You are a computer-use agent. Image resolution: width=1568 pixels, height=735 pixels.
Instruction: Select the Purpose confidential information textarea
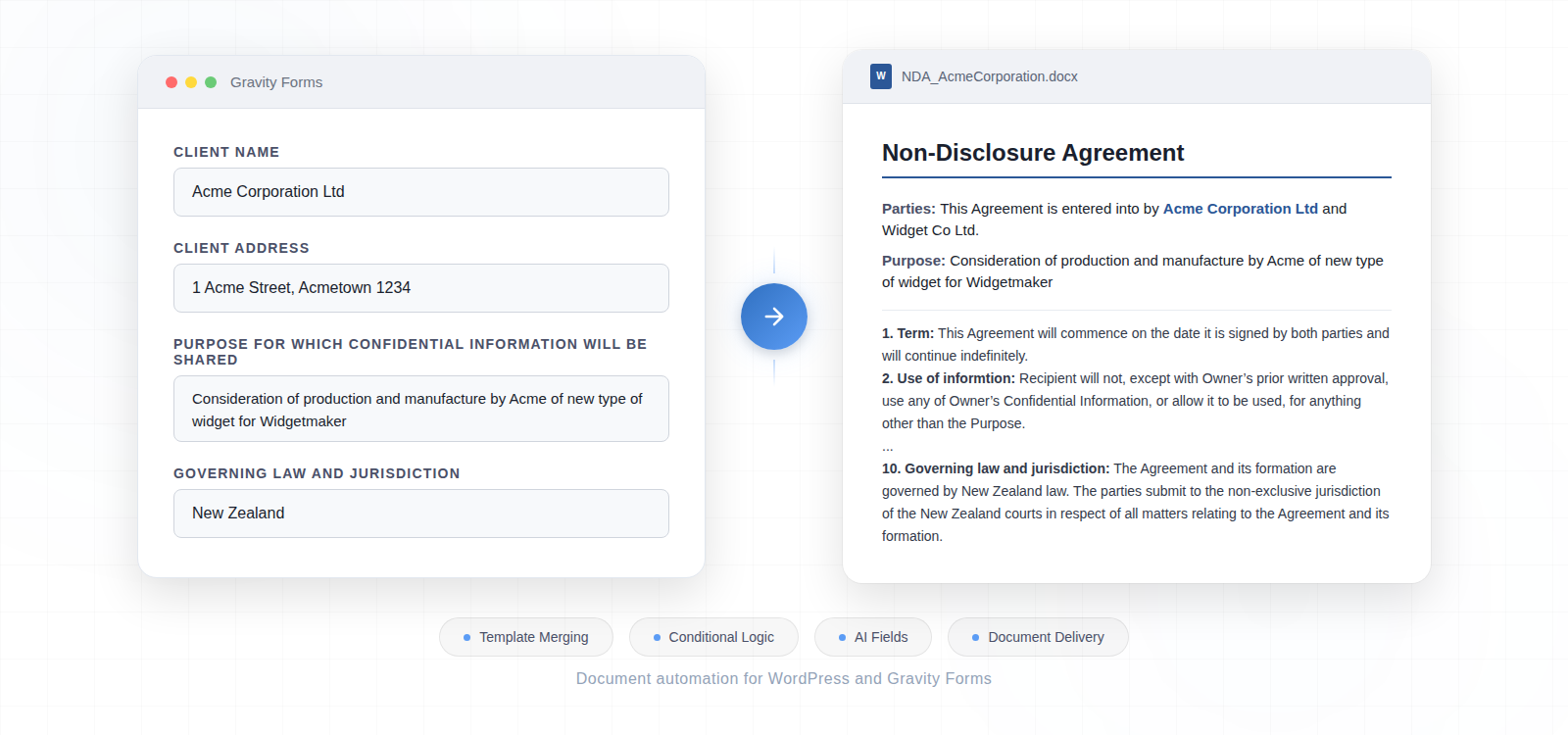point(420,409)
